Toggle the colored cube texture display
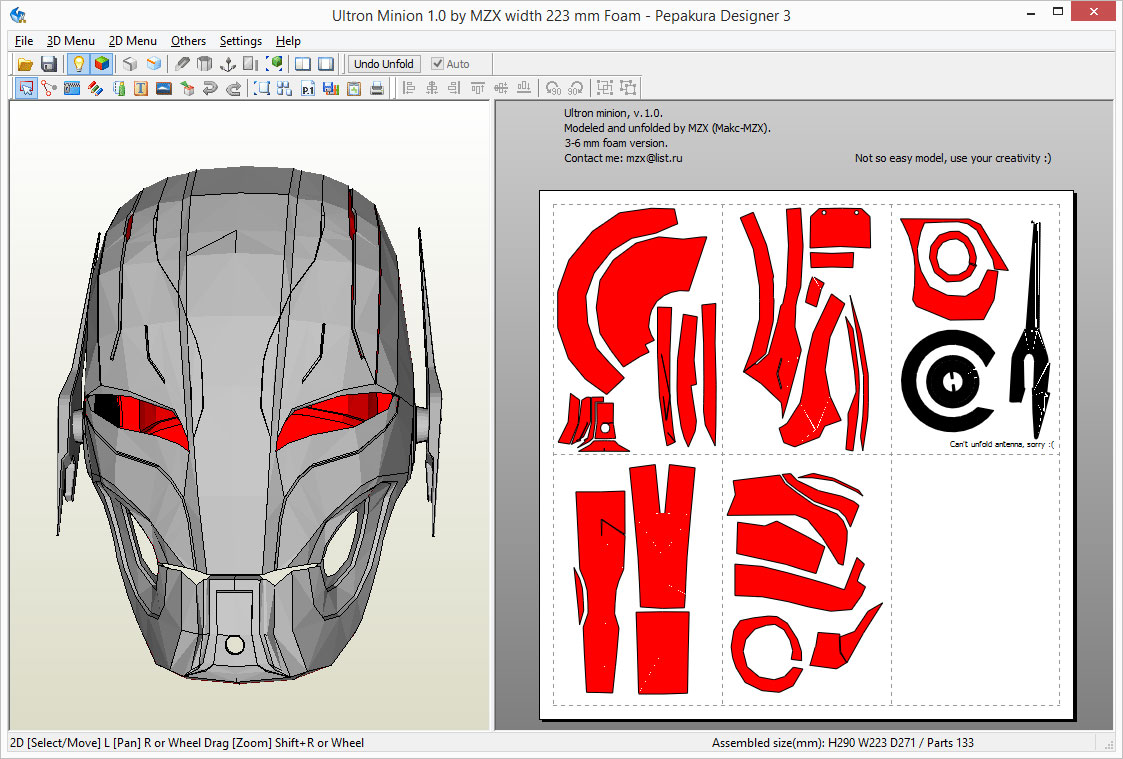The image size is (1123, 759). pyautogui.click(x=102, y=64)
